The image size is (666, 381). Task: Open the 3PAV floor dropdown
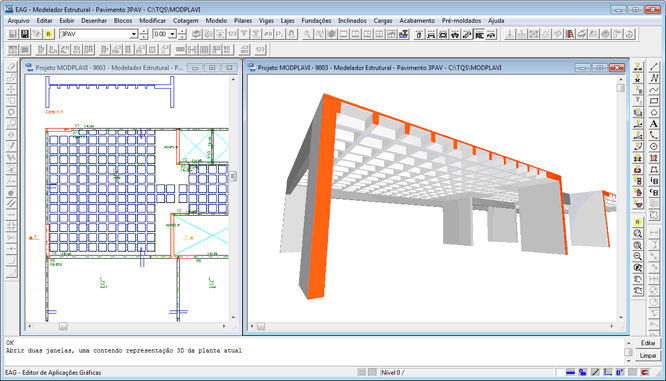tap(133, 34)
